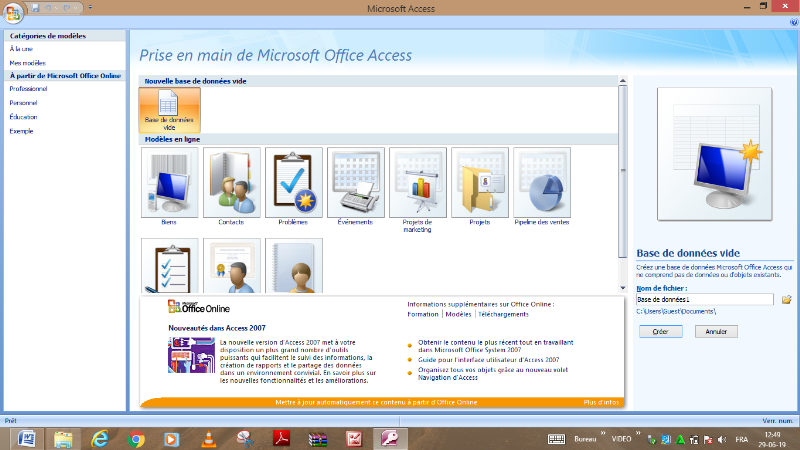800x450 pixels.
Task: Select Éducation category
Action: [x=23, y=117]
